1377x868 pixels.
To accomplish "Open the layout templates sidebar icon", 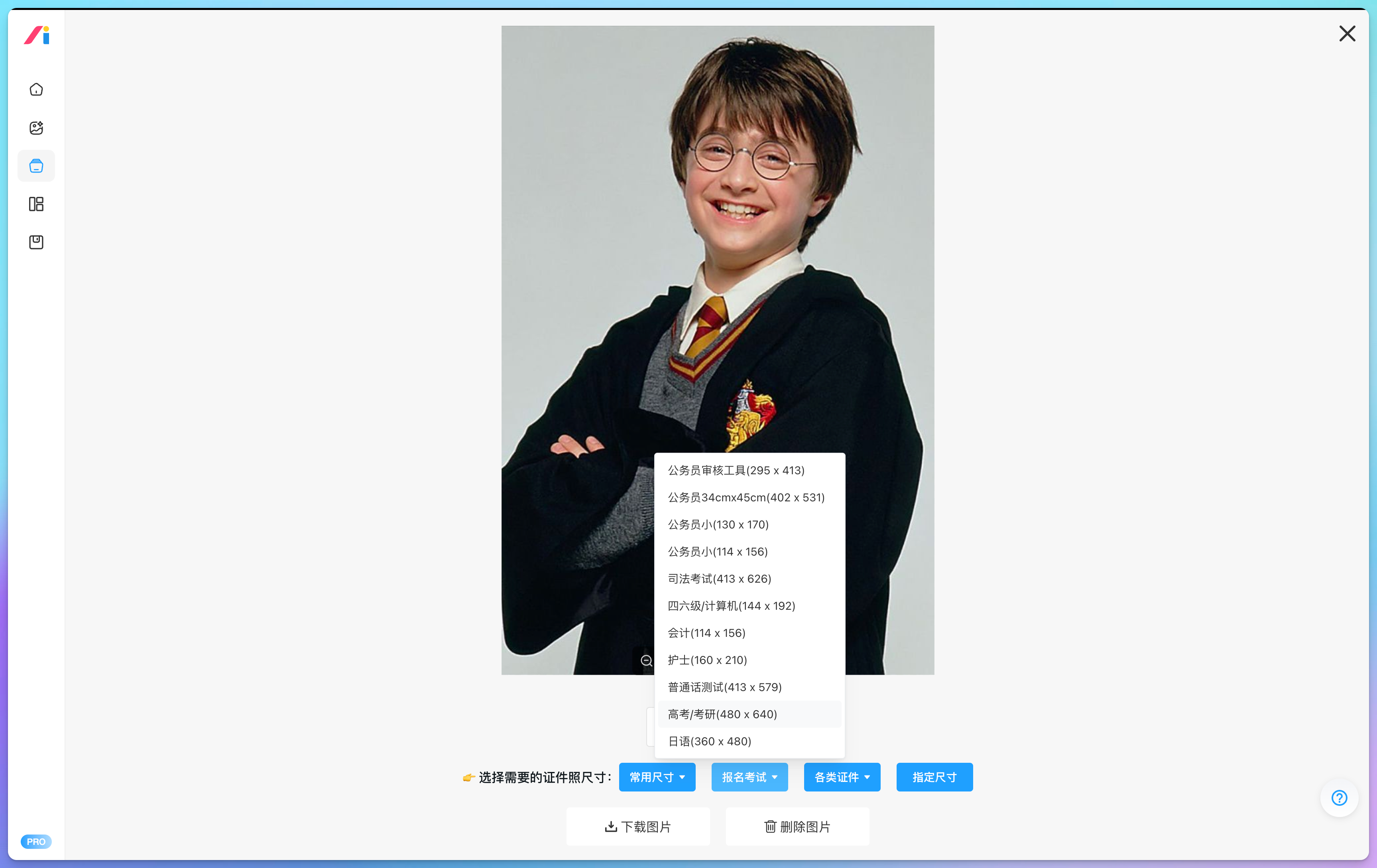I will (36, 204).
